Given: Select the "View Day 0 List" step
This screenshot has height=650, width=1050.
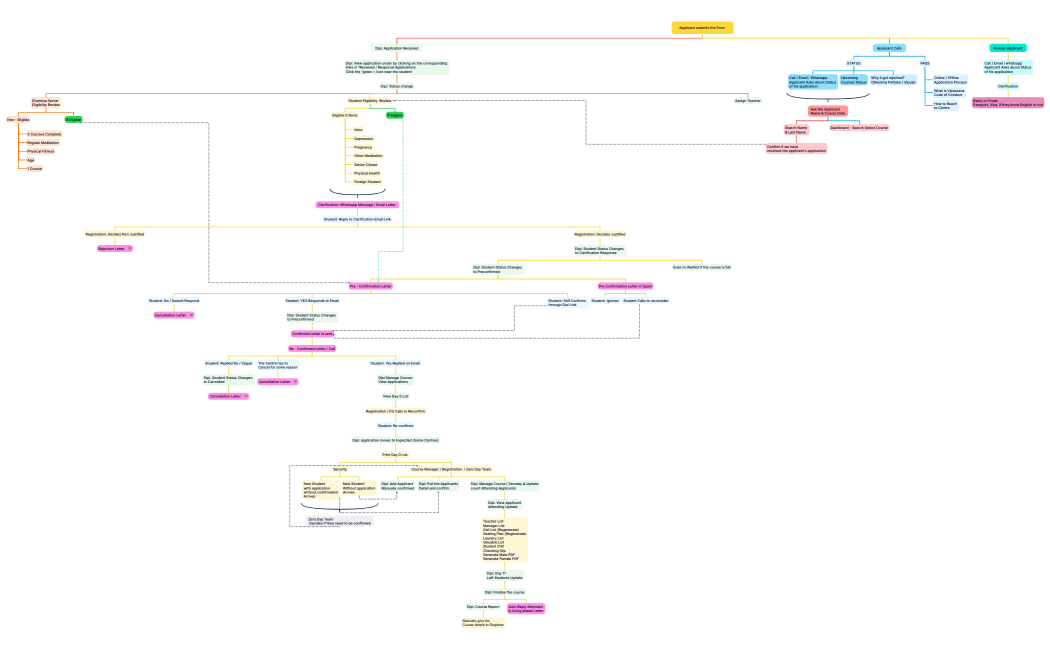Looking at the screenshot, I should pos(395,396).
